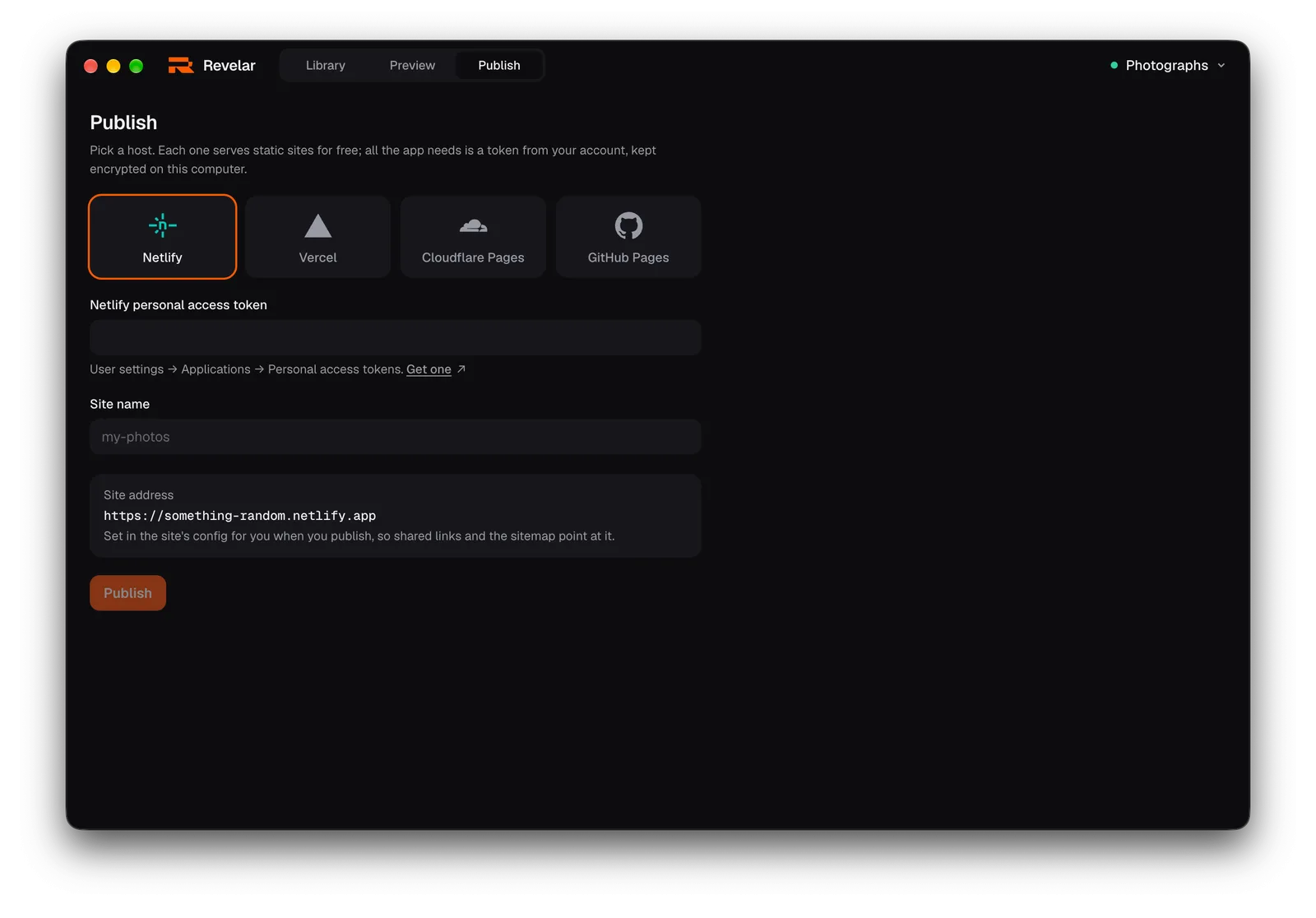Screen dimensions: 1316x918
Task: Click the Revelar logo icon
Action: 181,65
